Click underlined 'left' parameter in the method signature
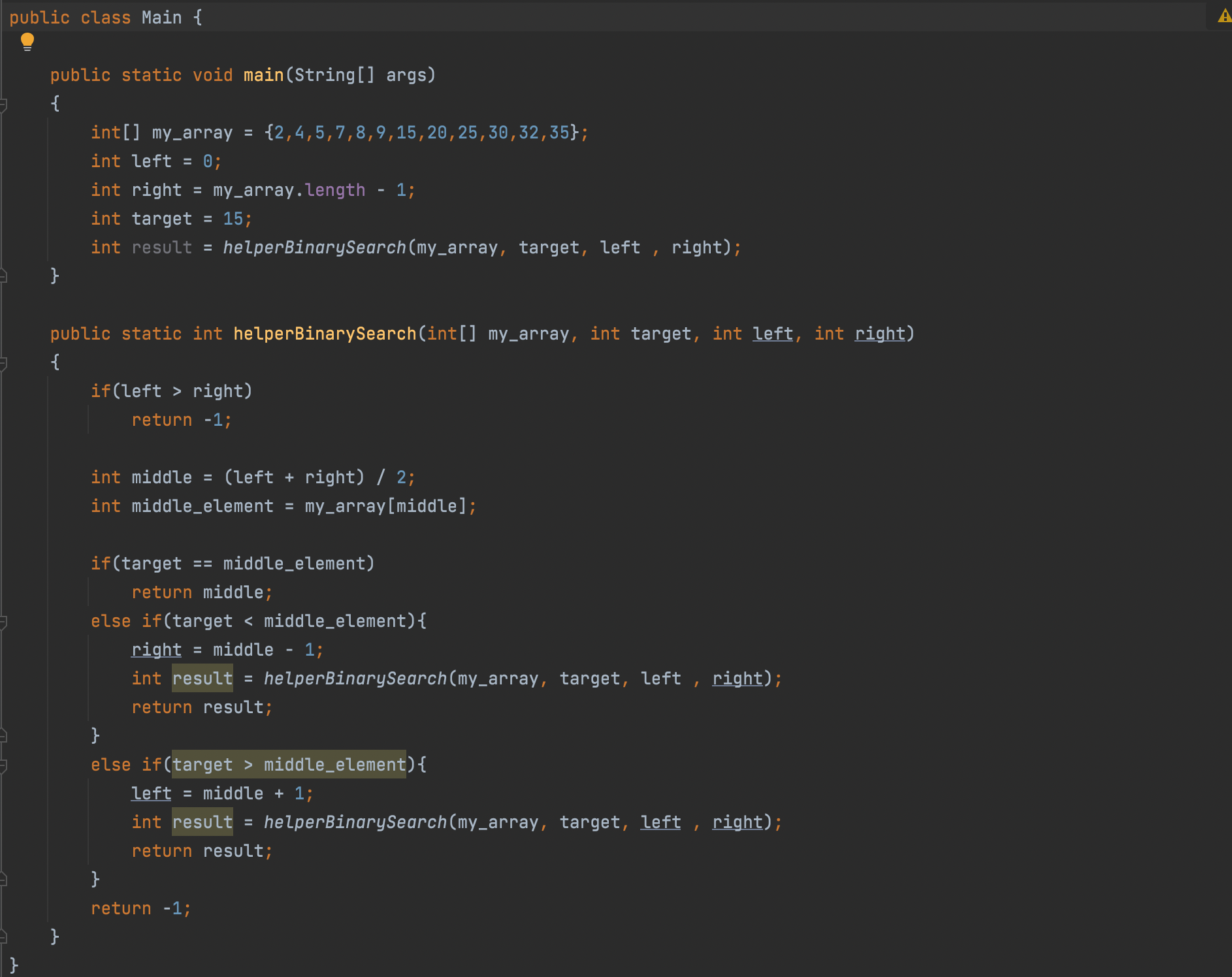This screenshot has width=1232, height=977. (773, 334)
